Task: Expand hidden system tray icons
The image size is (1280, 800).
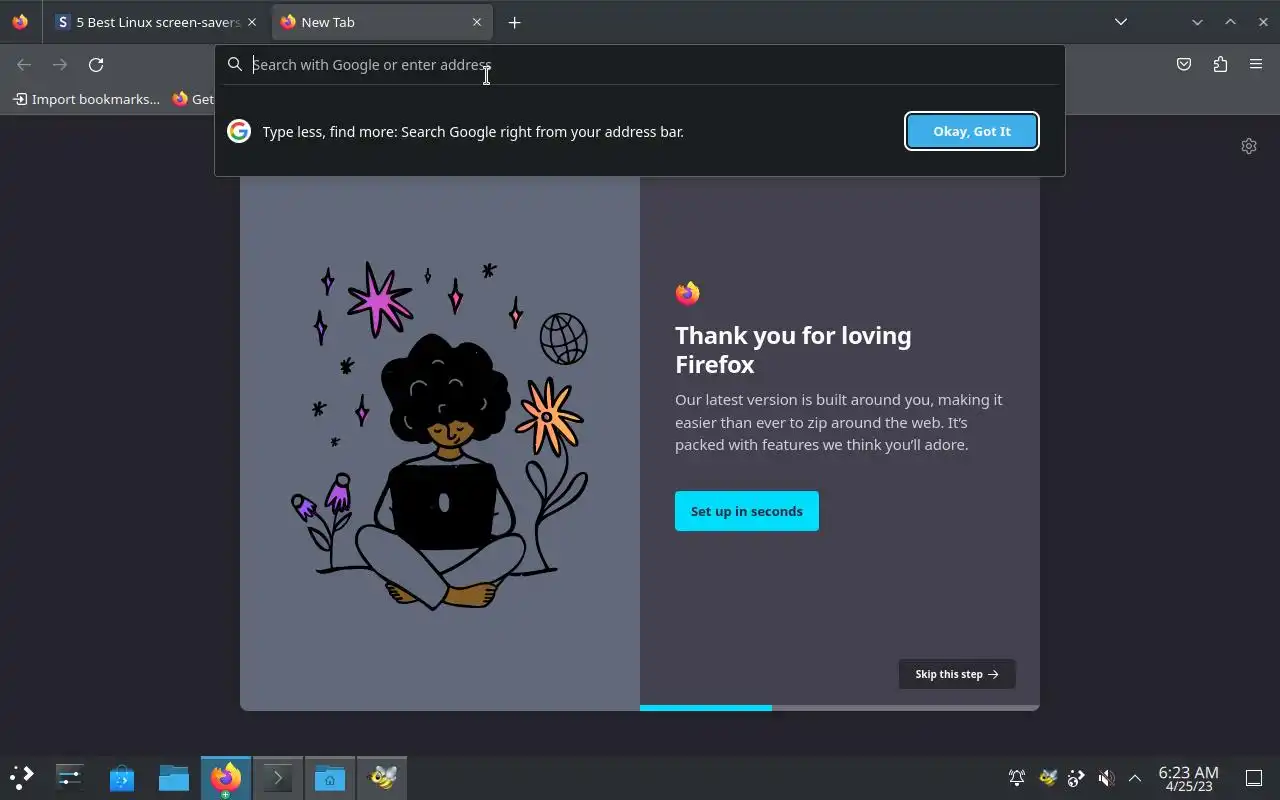Action: pos(1134,778)
